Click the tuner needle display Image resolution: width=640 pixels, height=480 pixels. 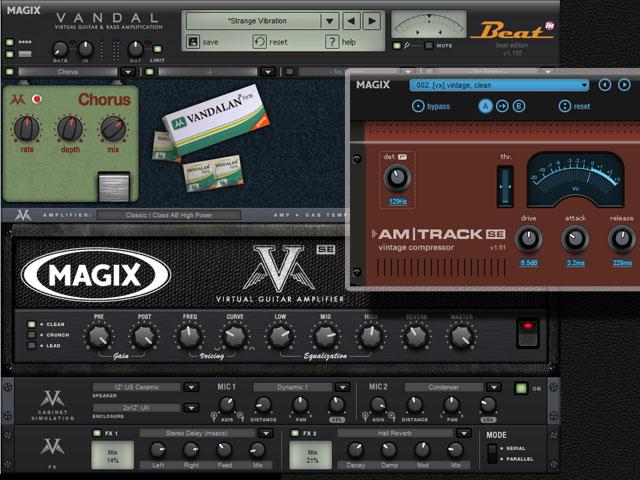coord(429,24)
